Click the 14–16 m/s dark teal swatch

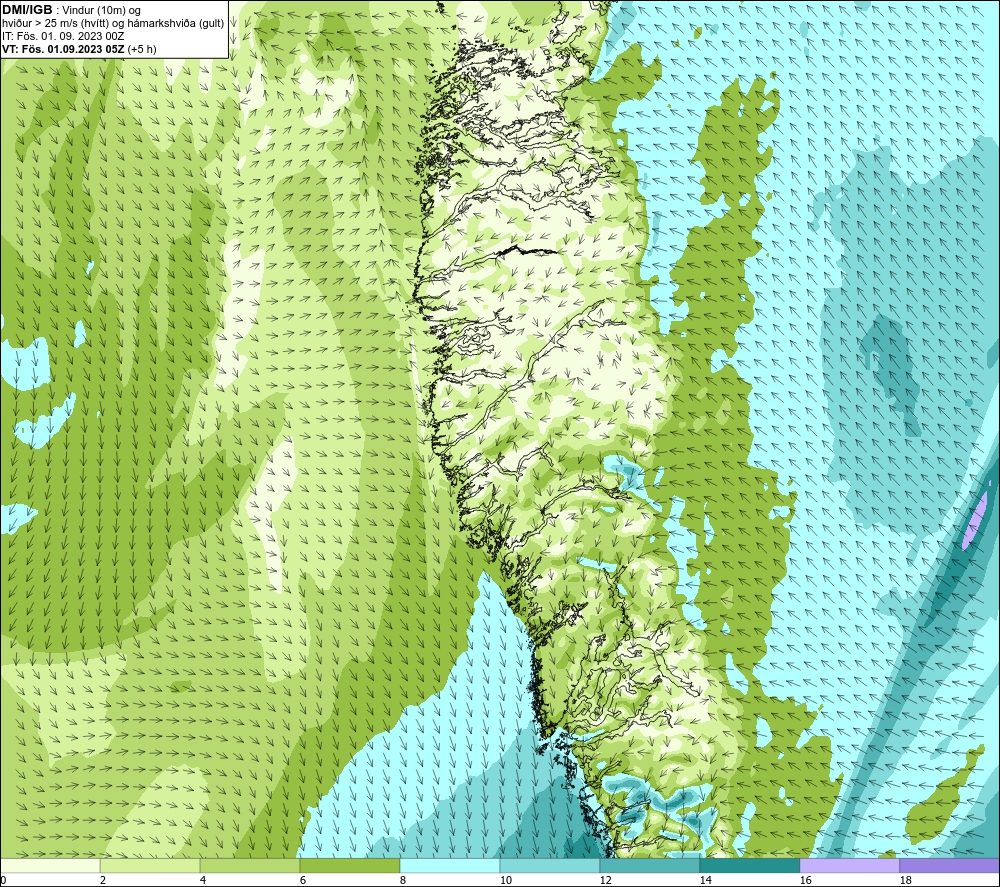(749, 865)
